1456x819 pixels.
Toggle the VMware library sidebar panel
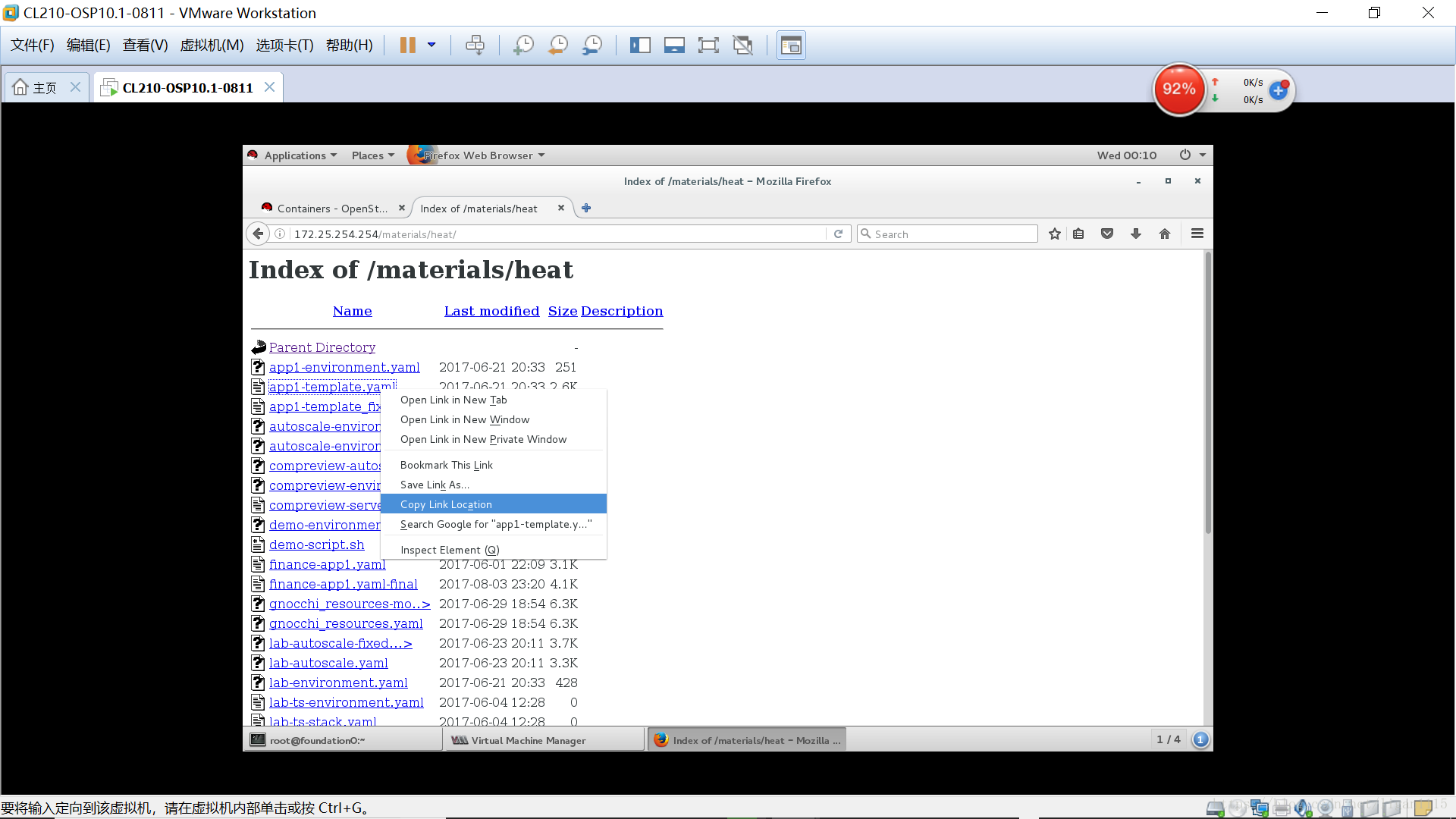pyautogui.click(x=640, y=45)
